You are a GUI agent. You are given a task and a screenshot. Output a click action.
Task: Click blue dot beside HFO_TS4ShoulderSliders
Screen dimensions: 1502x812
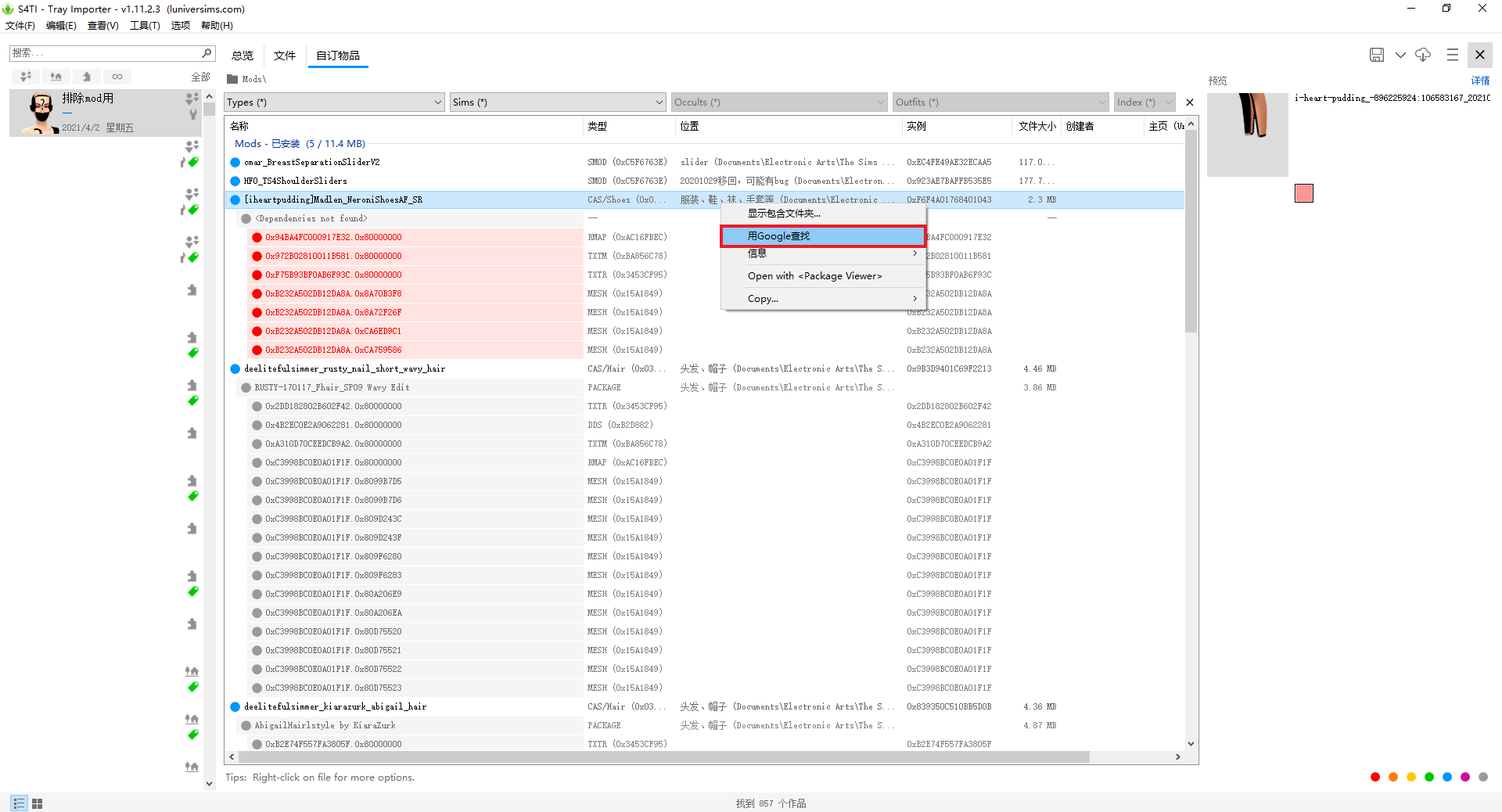click(235, 181)
